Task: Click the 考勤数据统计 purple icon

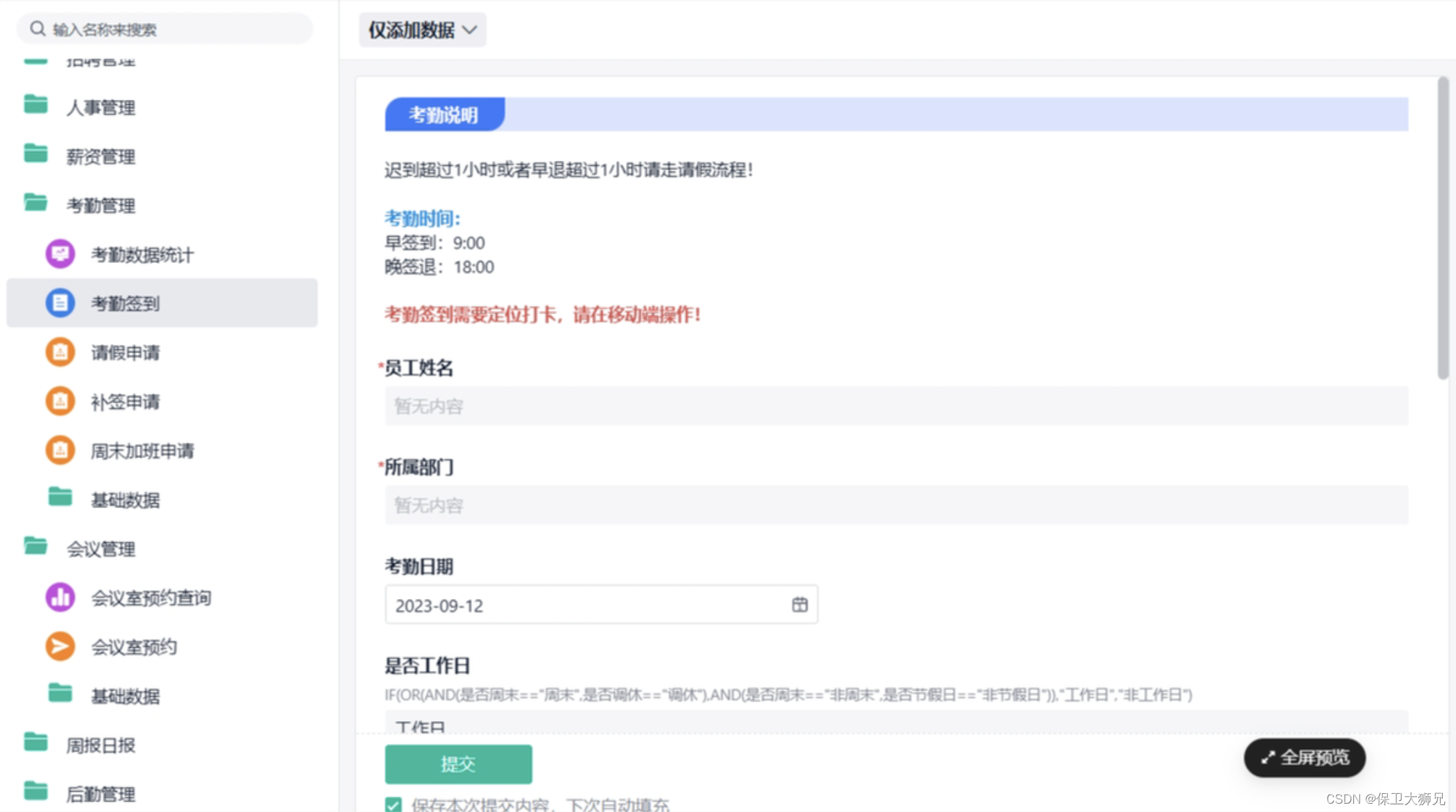Action: [60, 254]
